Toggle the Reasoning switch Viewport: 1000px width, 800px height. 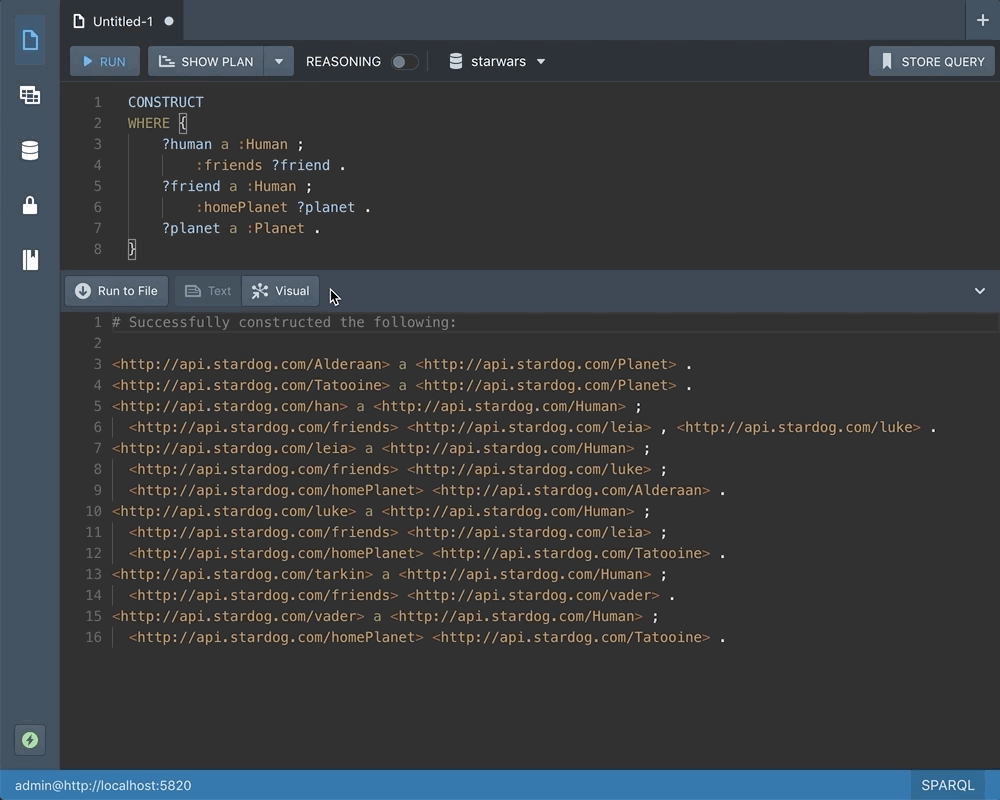[x=404, y=62]
